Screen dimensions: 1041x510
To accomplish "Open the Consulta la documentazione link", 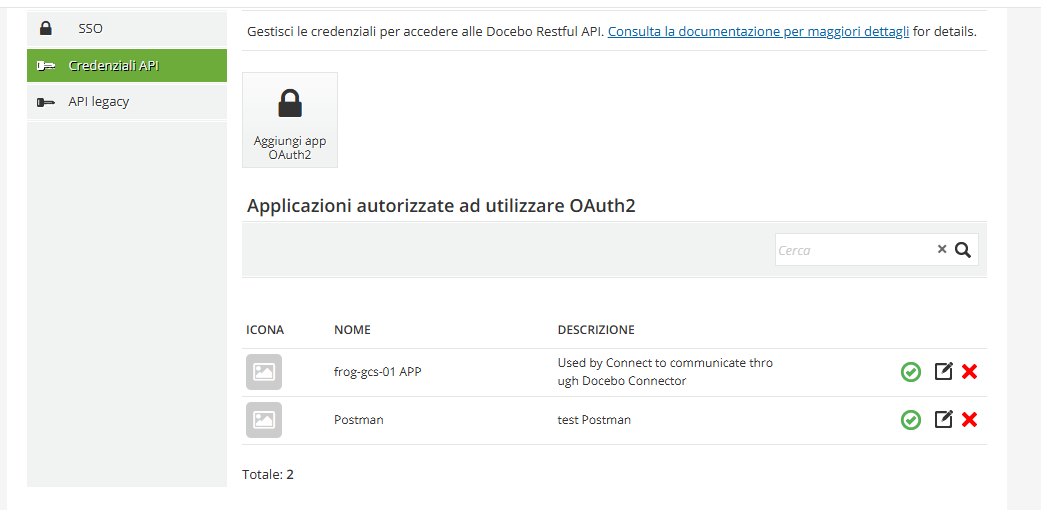I will (x=758, y=31).
